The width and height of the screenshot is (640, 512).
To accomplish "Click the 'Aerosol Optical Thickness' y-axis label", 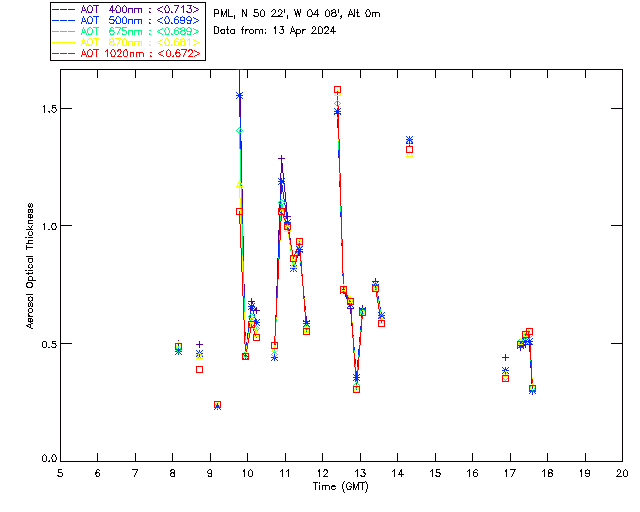I will [30, 266].
